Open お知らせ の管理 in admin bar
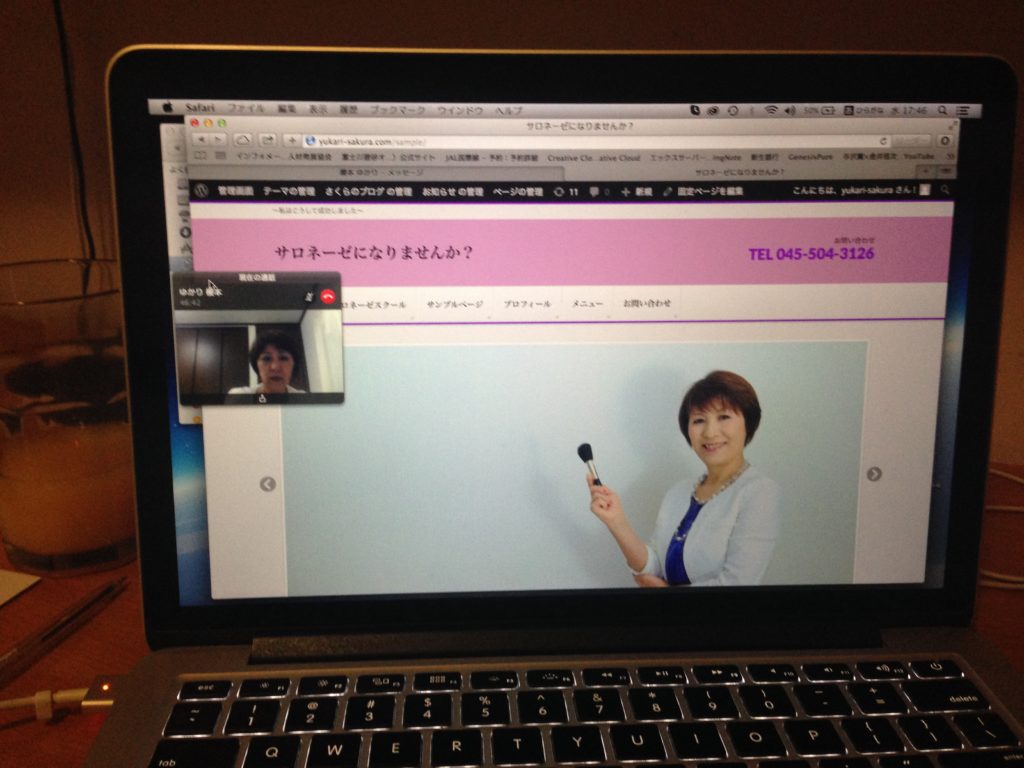 pyautogui.click(x=452, y=191)
